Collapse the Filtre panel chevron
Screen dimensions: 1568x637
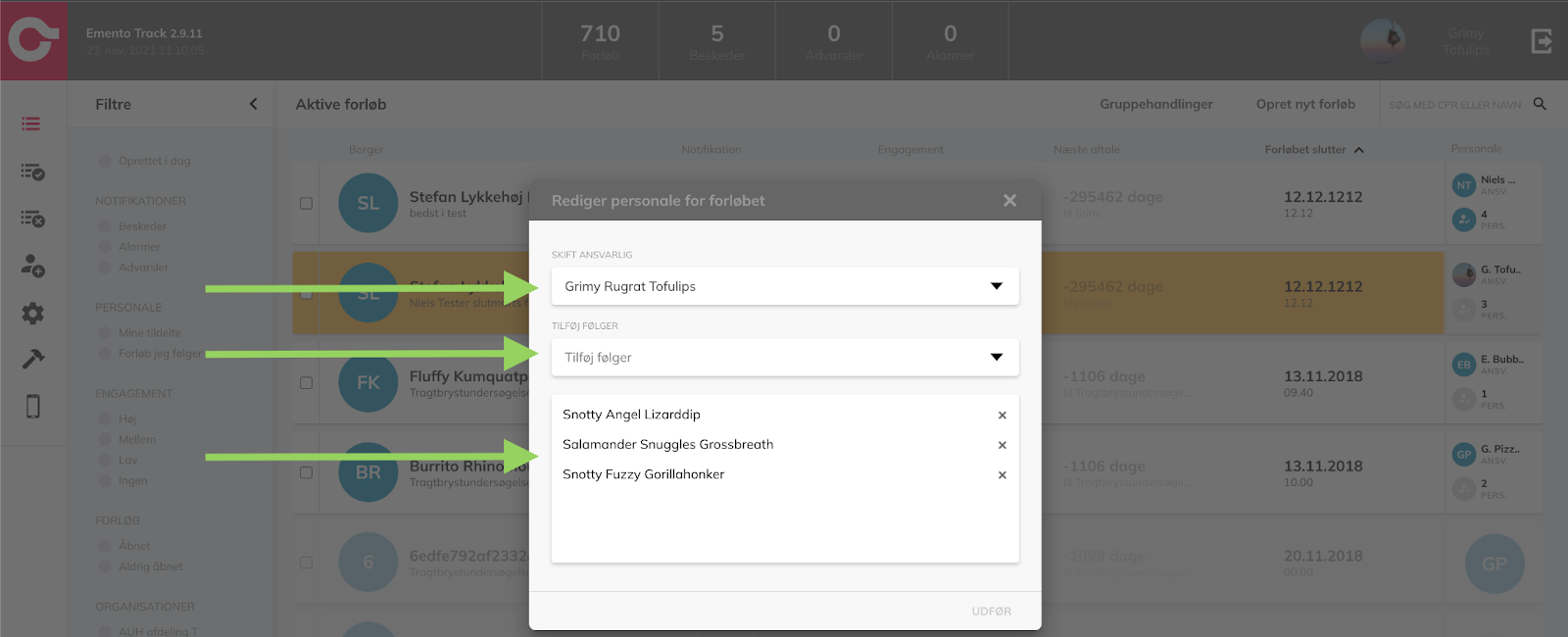click(253, 104)
